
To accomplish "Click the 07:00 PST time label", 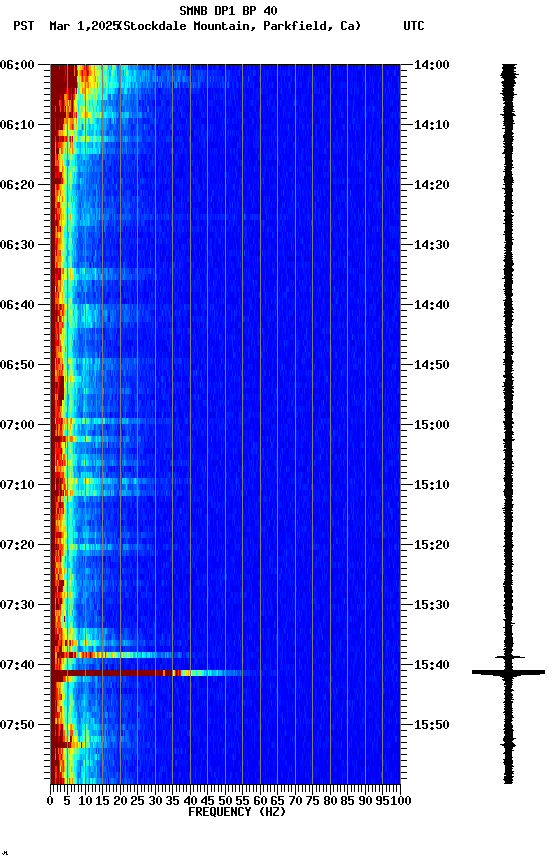I will [17, 425].
